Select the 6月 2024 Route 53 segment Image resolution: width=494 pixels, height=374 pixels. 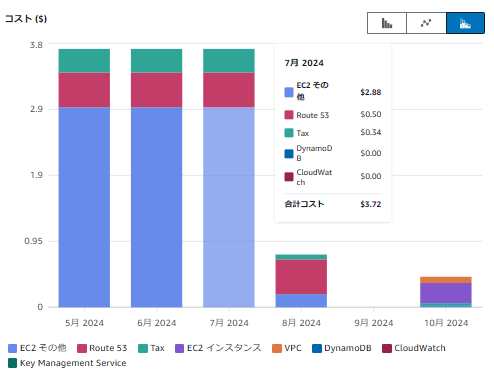tap(157, 90)
